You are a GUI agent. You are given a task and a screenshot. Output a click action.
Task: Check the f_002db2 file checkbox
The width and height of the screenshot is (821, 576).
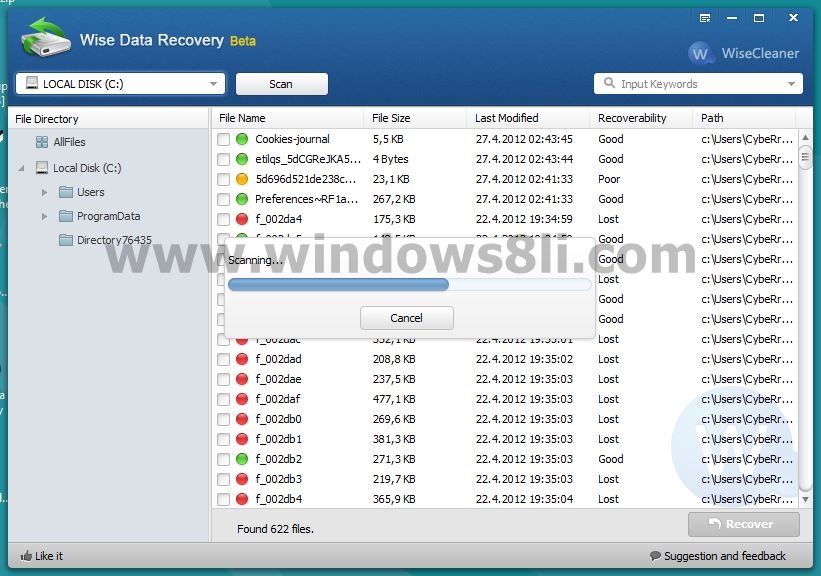click(x=224, y=459)
